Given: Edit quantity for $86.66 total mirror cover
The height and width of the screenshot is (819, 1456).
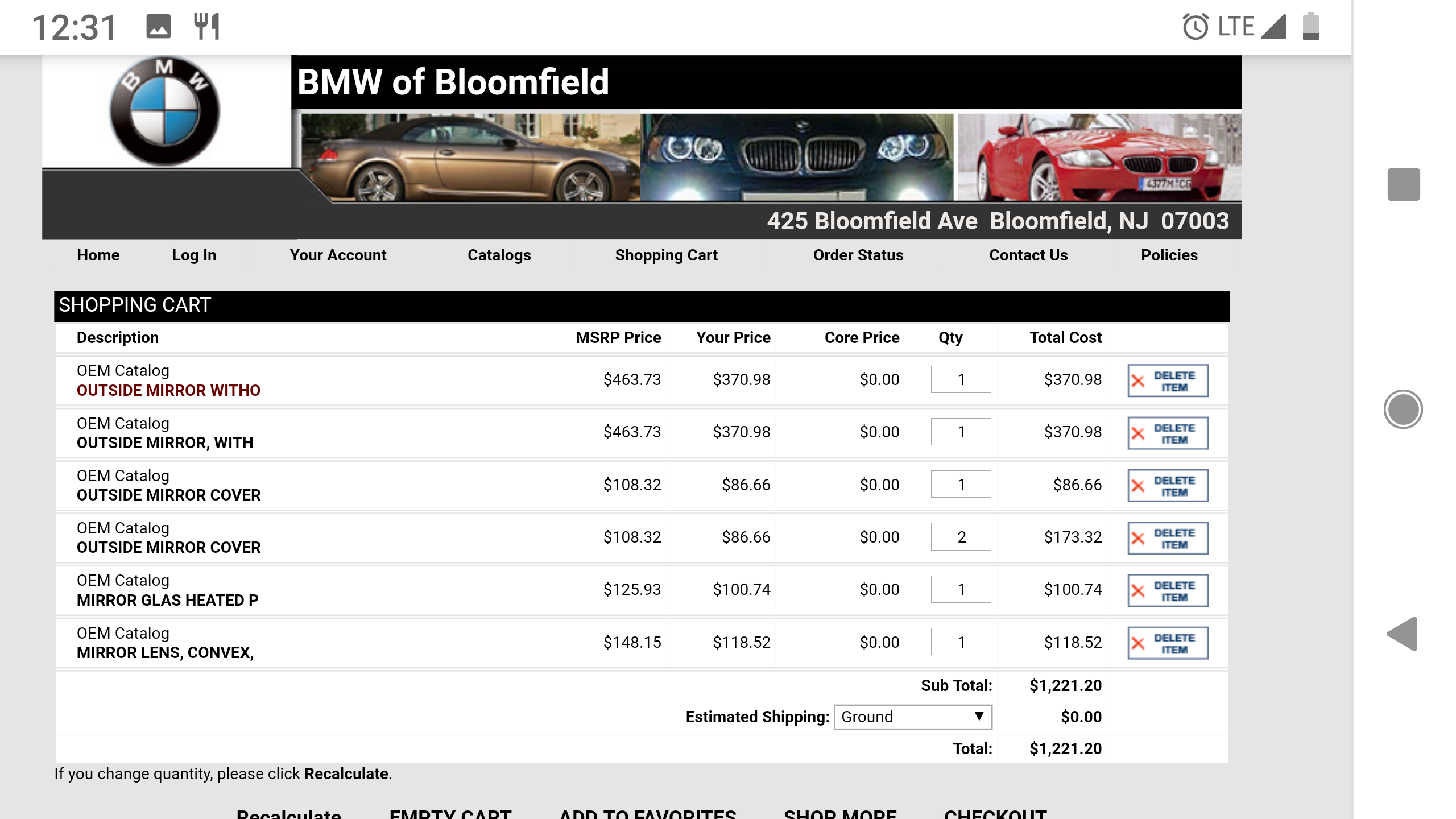Looking at the screenshot, I should [961, 485].
